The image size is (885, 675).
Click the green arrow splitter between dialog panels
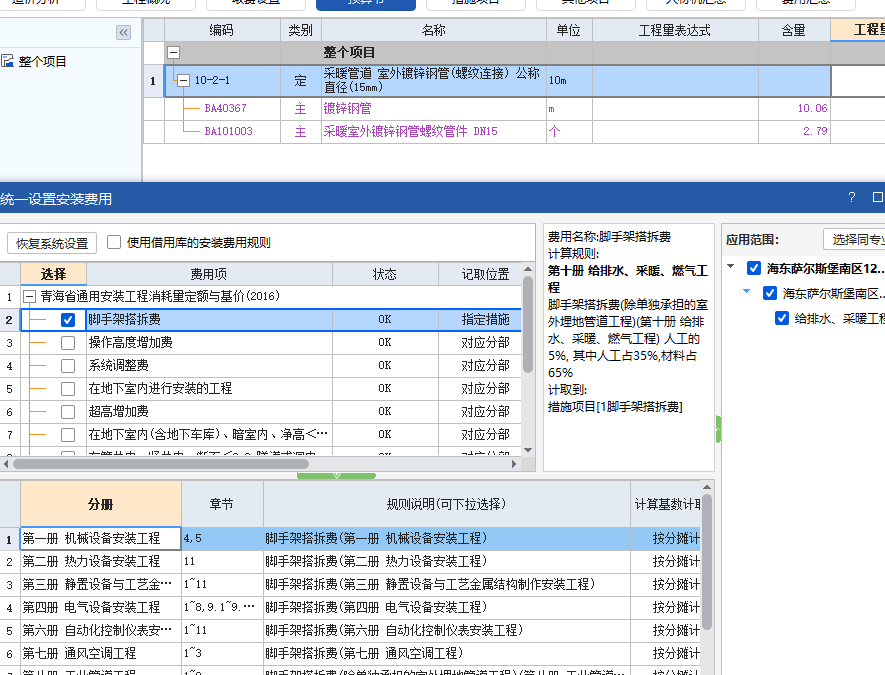click(336, 473)
